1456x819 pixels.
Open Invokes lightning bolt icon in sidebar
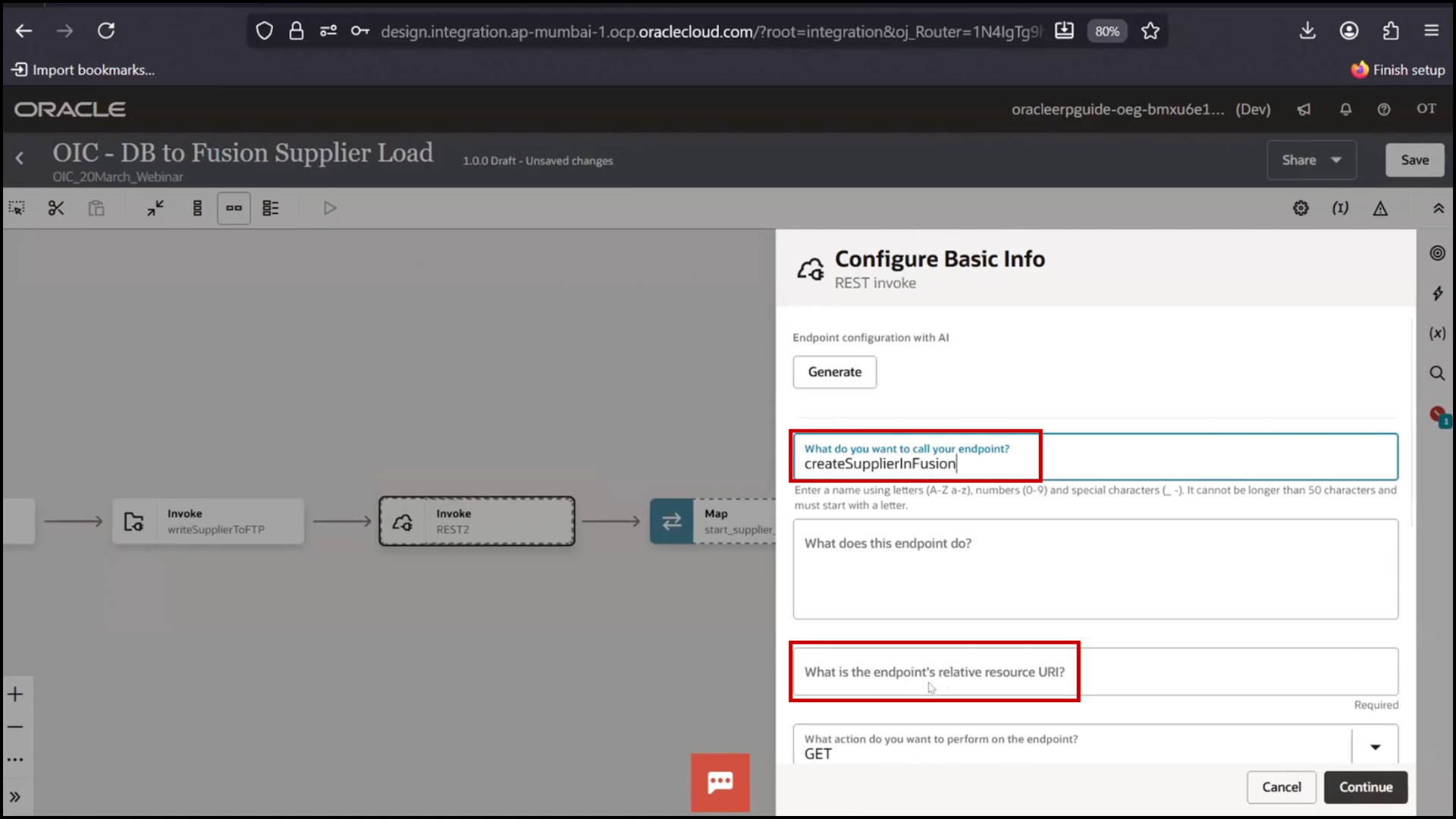1437,293
